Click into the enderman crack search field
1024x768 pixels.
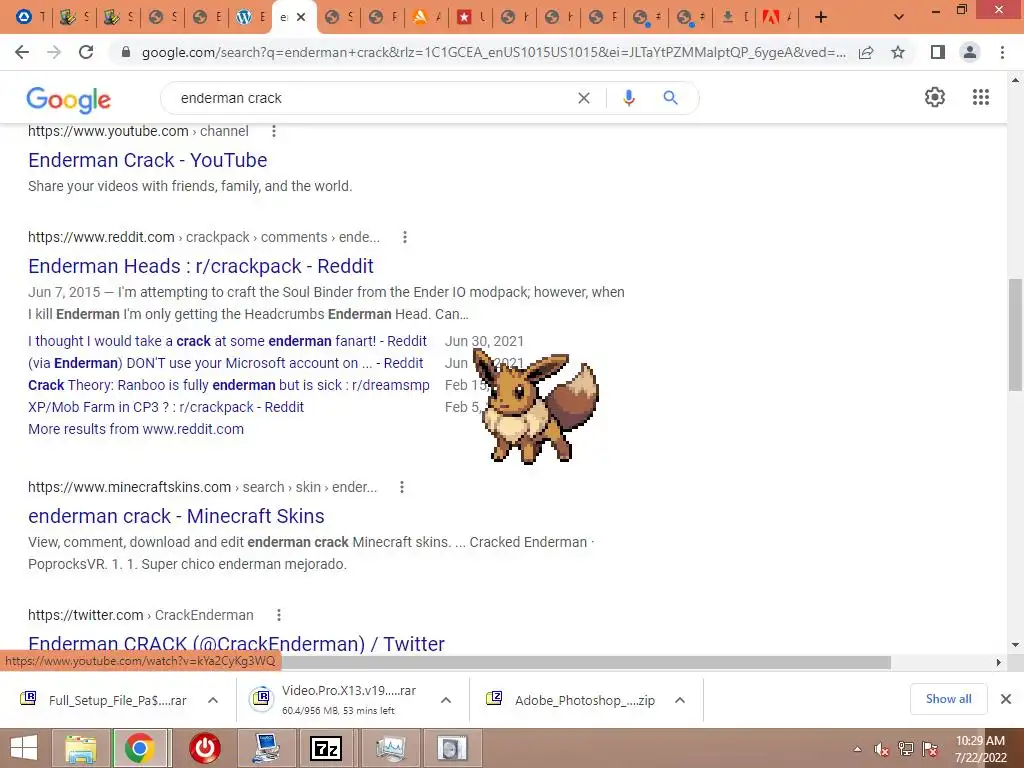coord(372,98)
